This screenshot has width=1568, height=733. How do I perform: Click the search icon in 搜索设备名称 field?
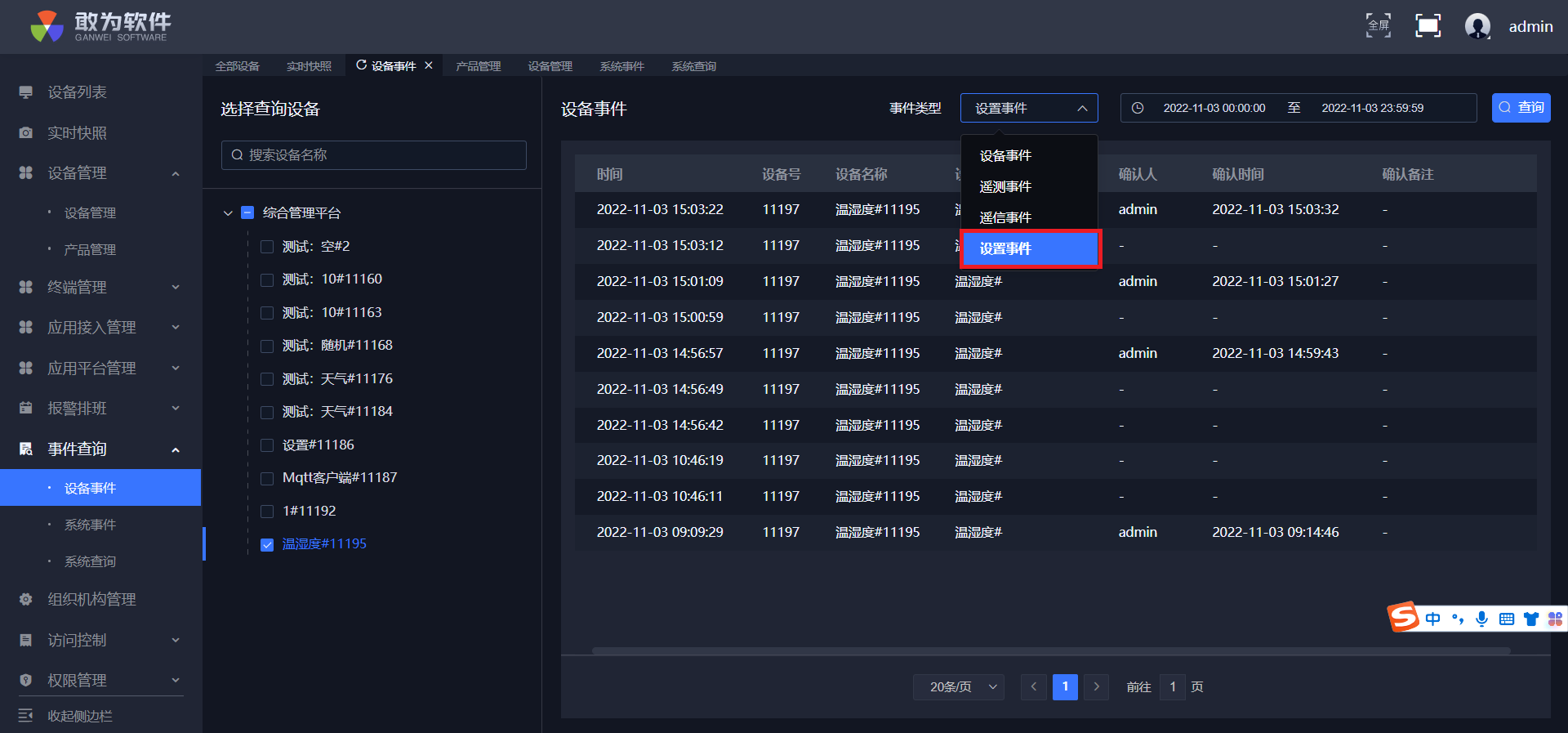[x=238, y=155]
